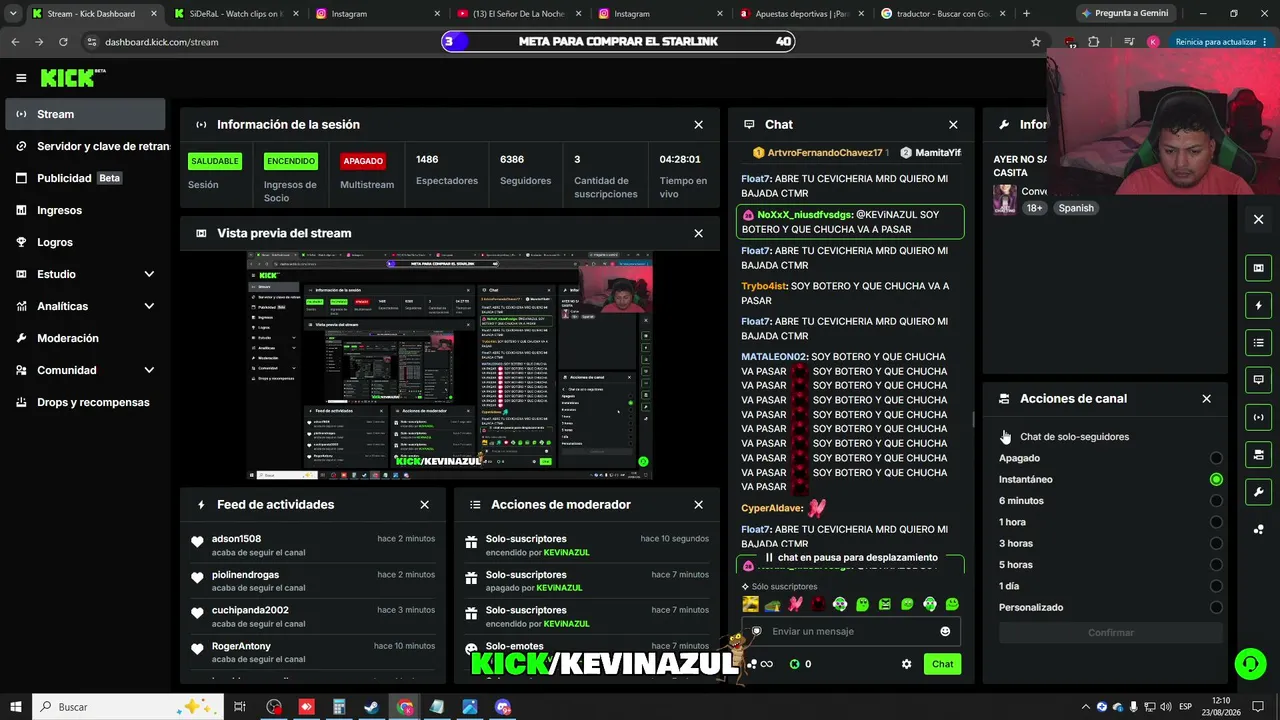Expand the Estudio submenu chevron
Image resolution: width=1280 pixels, height=720 pixels.
pos(149,274)
